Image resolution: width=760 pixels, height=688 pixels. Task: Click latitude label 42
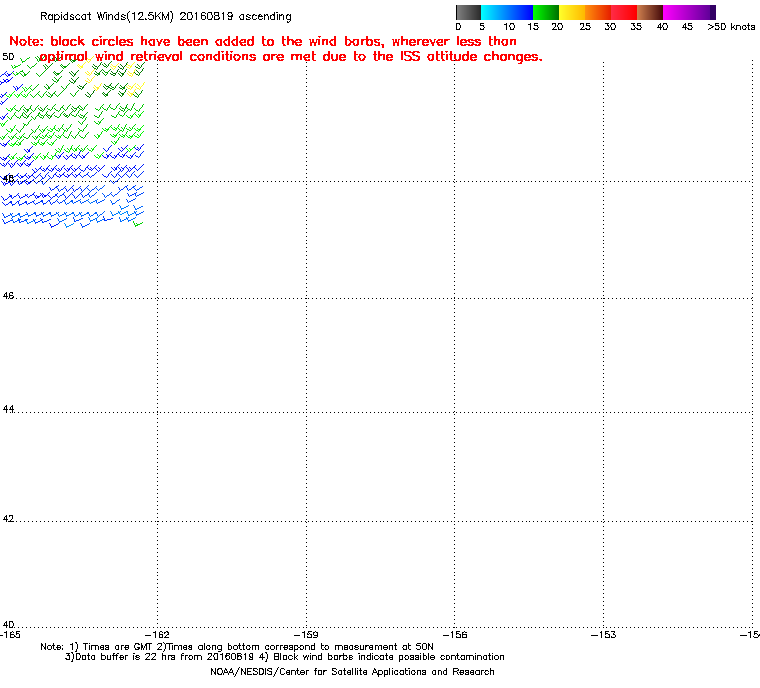click(8, 519)
